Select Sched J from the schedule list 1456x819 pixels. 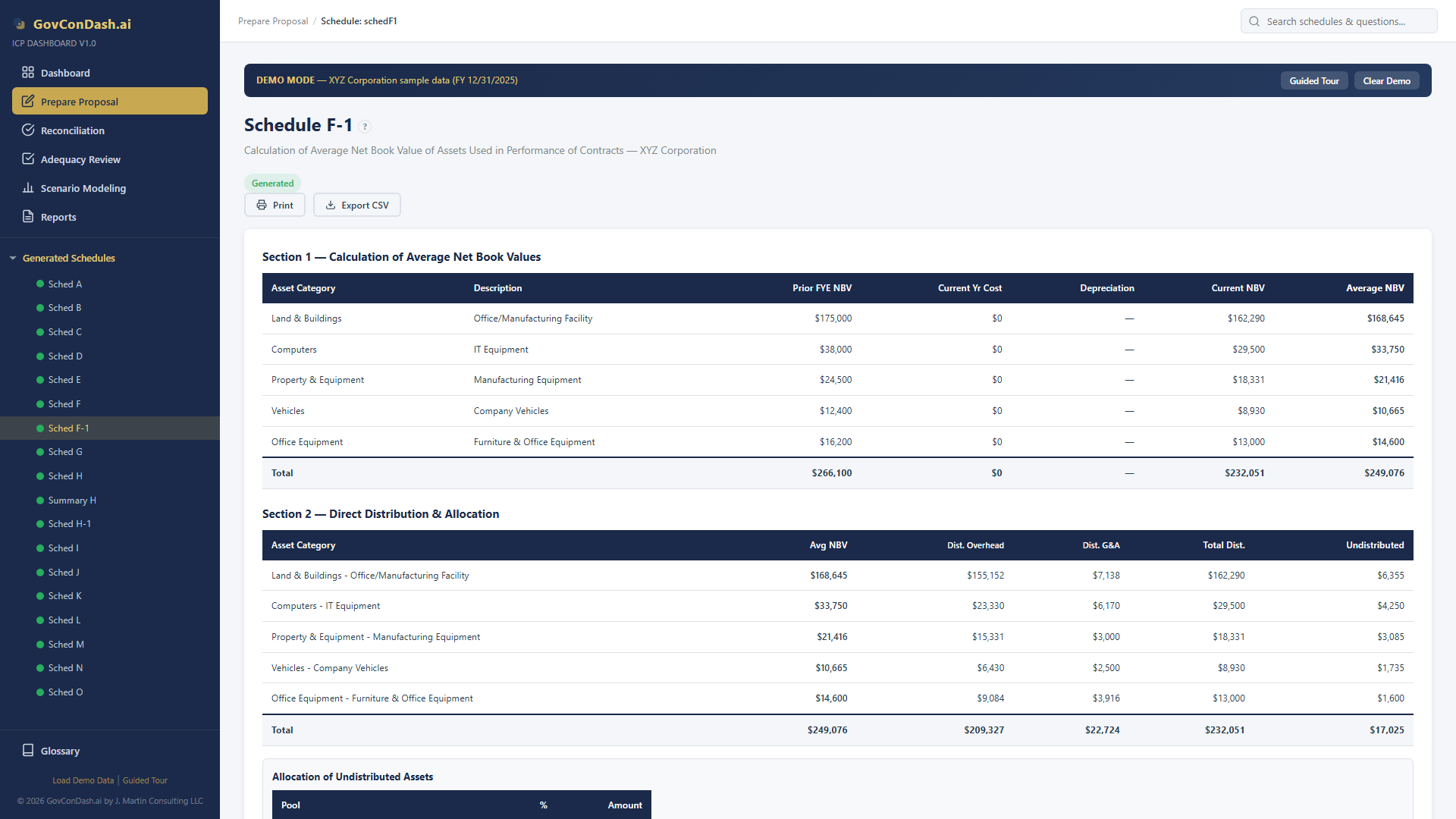pos(63,572)
